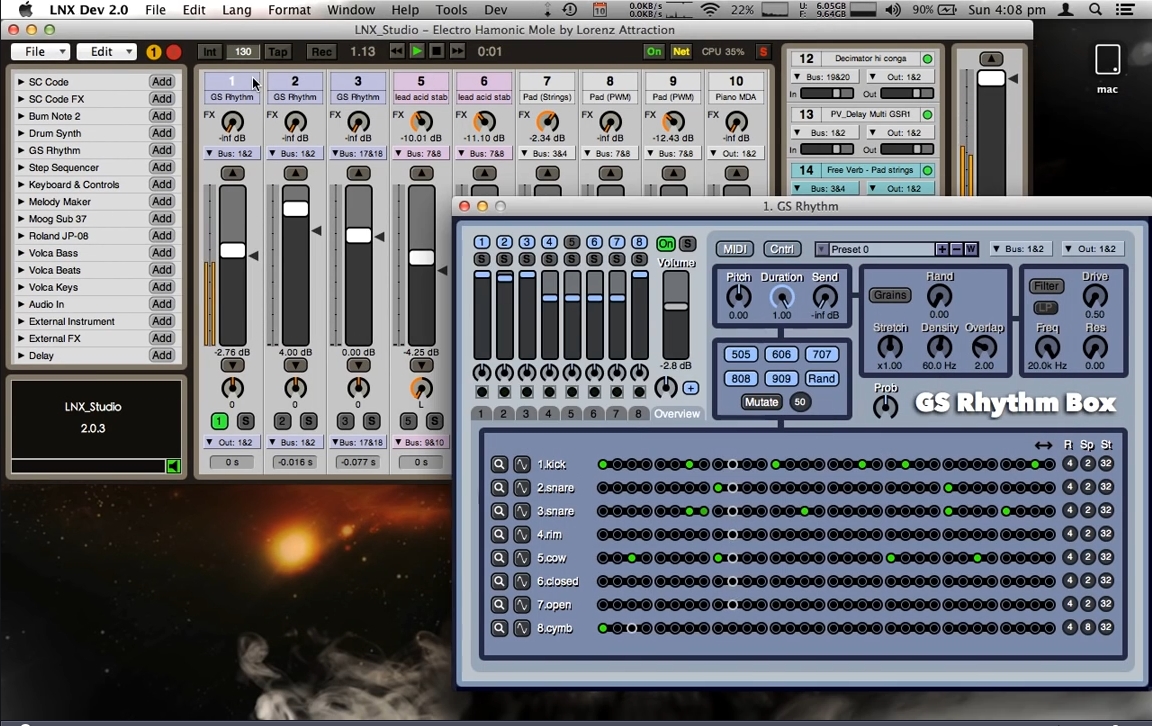The width and height of the screenshot is (1152, 726).
Task: Open the waveform icon for the 2.snare row
Action: [x=522, y=488]
